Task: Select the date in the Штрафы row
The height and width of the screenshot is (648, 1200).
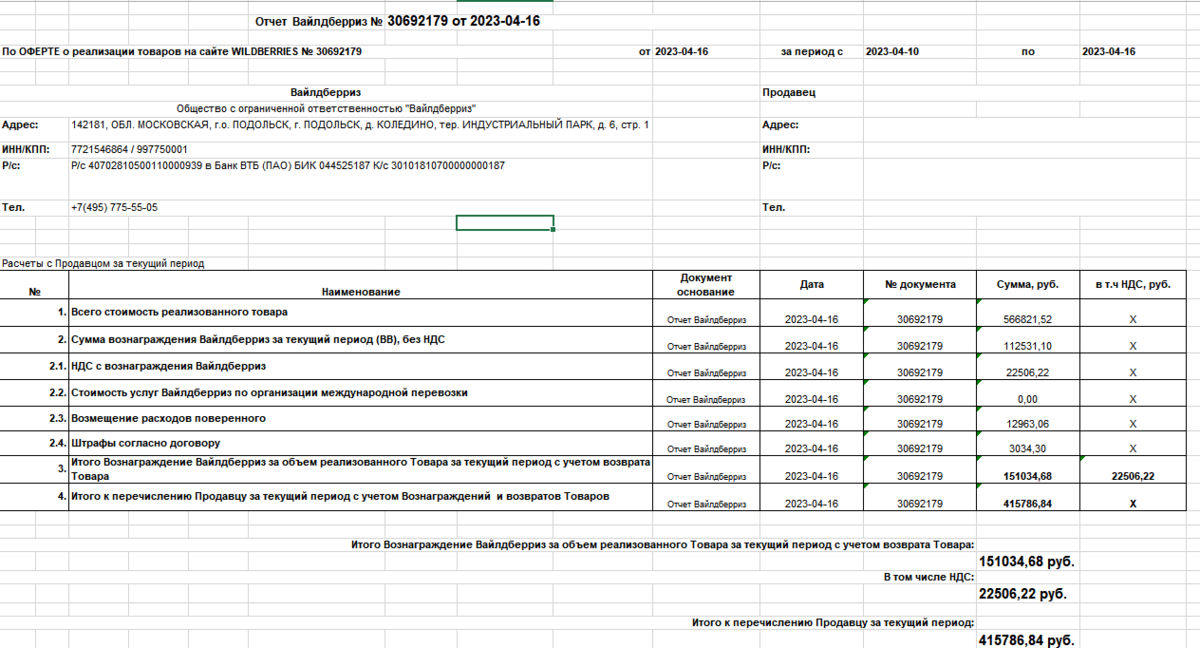Action: point(811,448)
